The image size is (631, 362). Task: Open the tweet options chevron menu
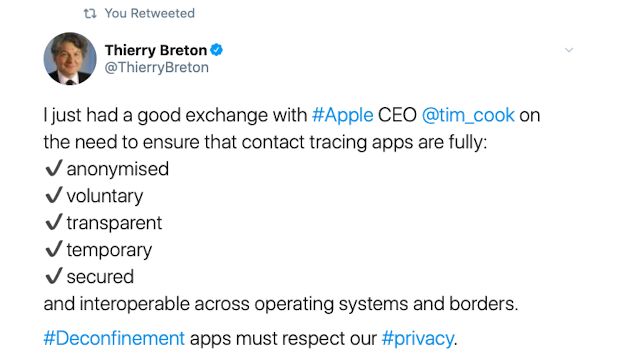[x=569, y=50]
